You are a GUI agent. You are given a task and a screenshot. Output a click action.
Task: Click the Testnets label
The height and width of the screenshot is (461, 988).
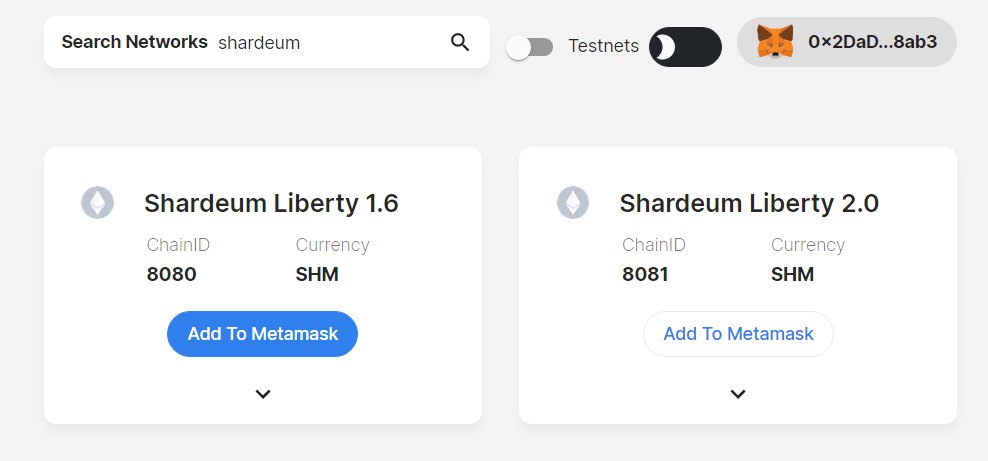tap(603, 46)
